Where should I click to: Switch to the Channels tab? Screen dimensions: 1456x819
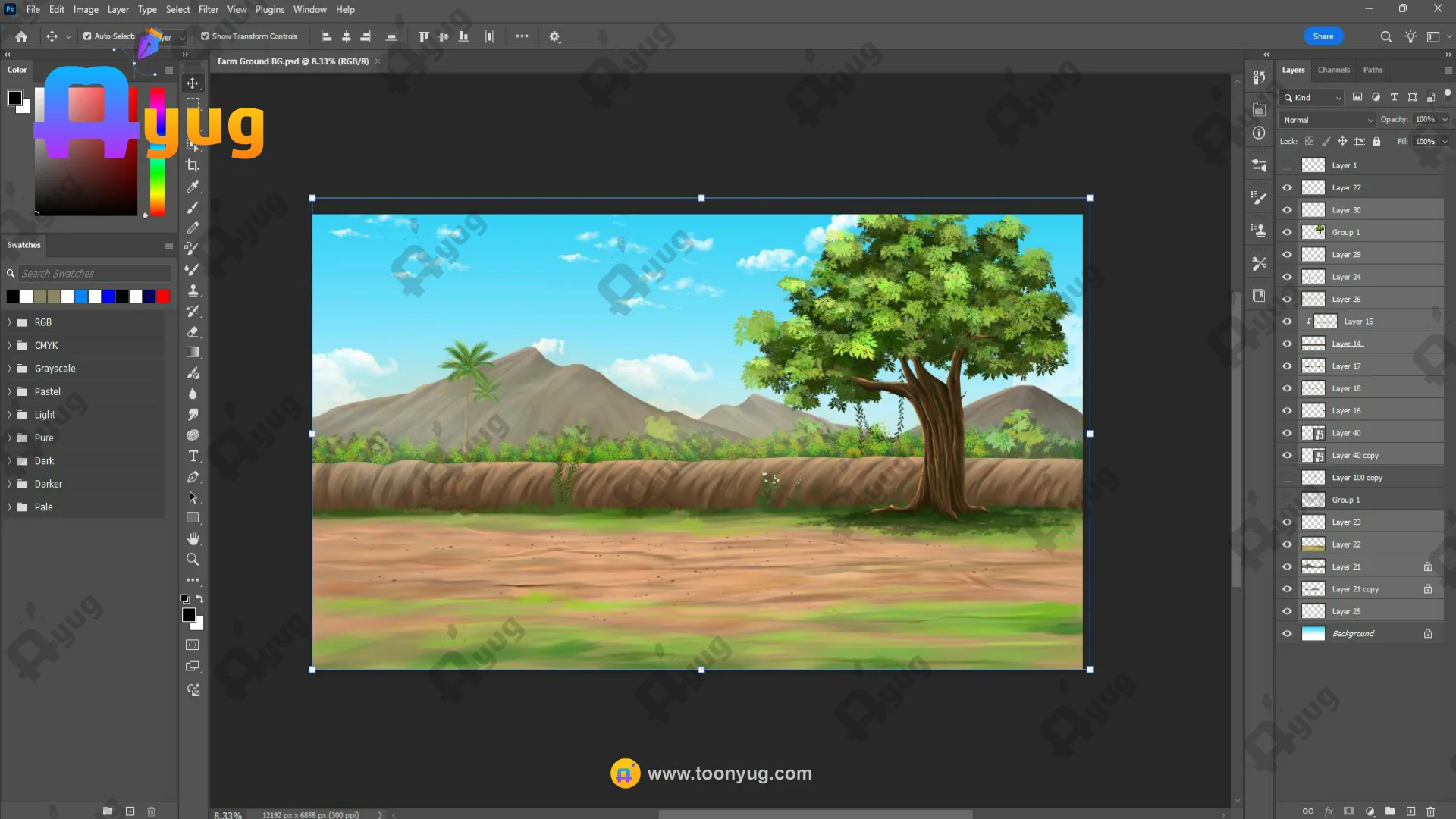1333,70
